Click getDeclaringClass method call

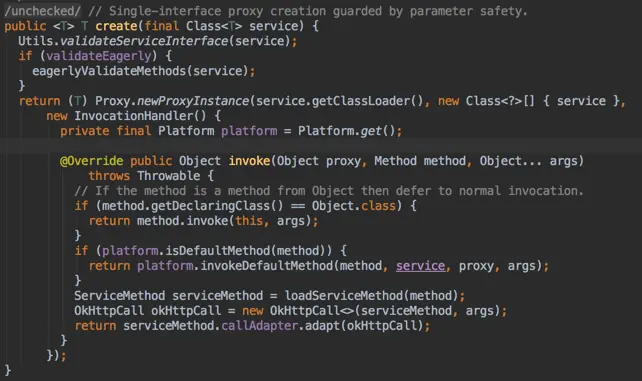point(210,206)
